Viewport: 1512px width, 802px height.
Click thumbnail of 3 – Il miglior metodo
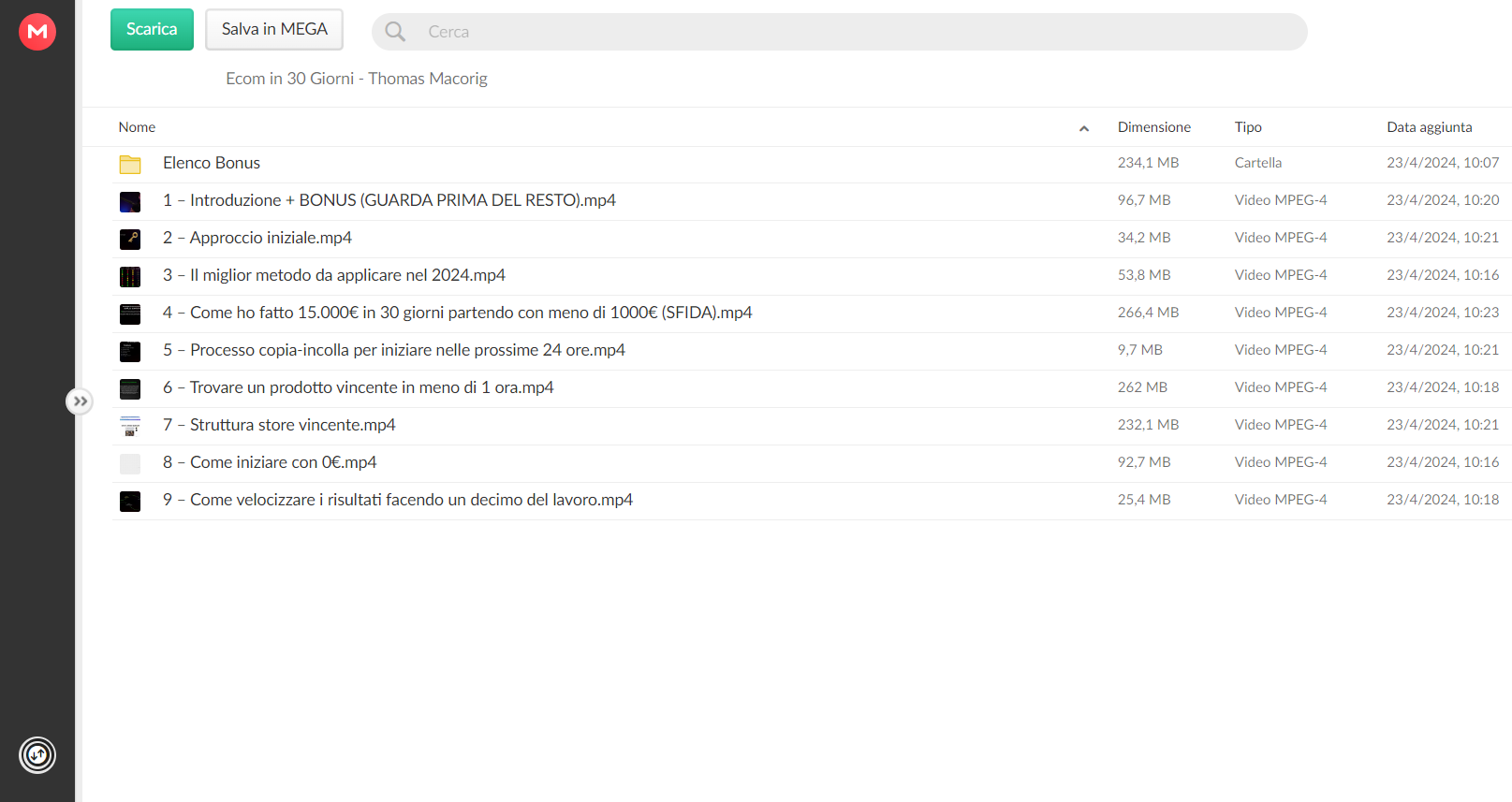pyautogui.click(x=130, y=277)
